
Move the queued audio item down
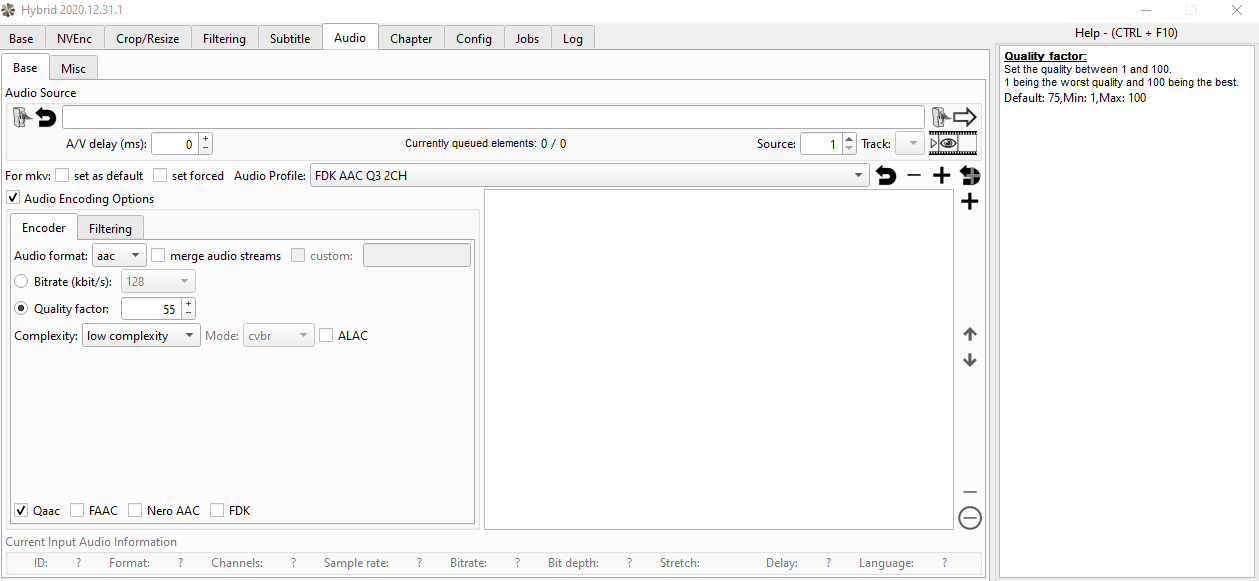coord(969,360)
